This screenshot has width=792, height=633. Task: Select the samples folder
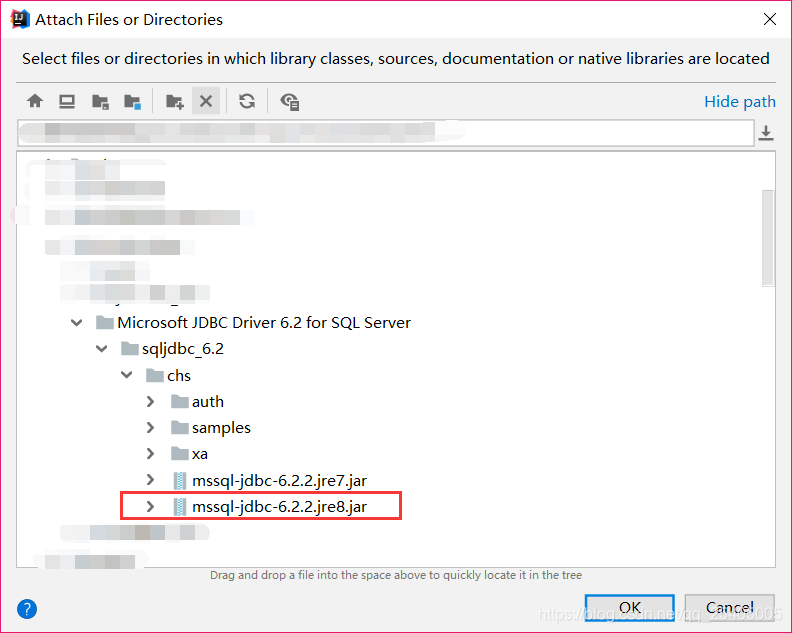(x=221, y=428)
